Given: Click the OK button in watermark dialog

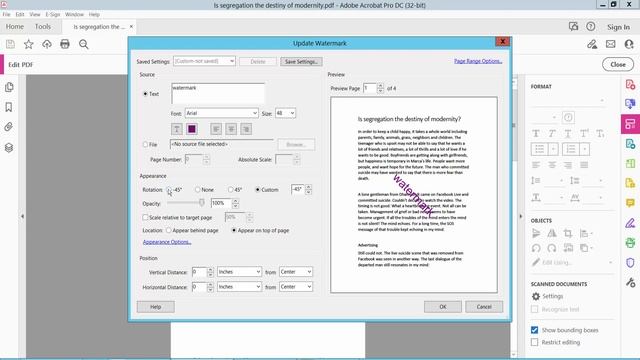Looking at the screenshot, I should pos(443,307).
